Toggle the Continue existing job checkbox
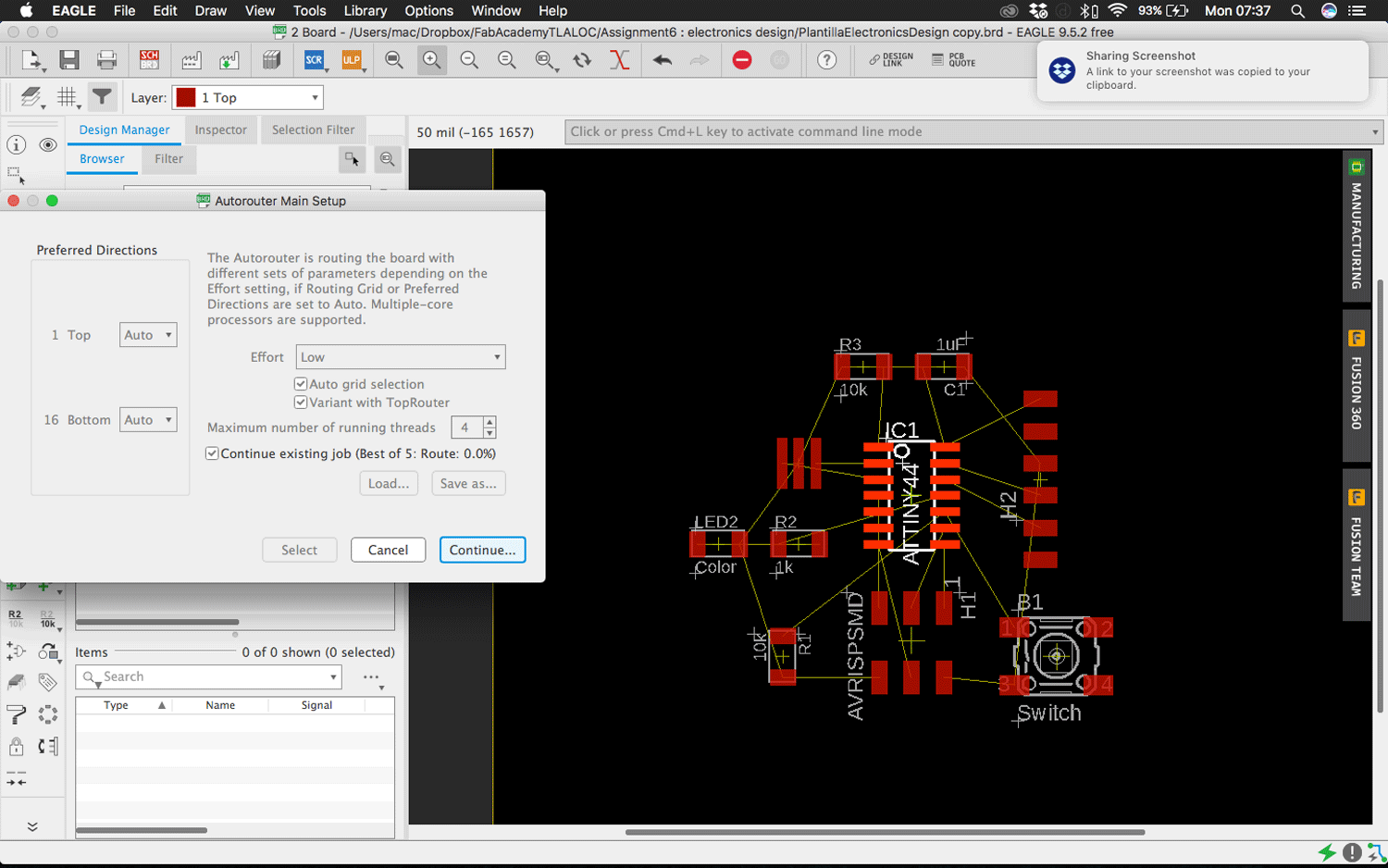 212,453
